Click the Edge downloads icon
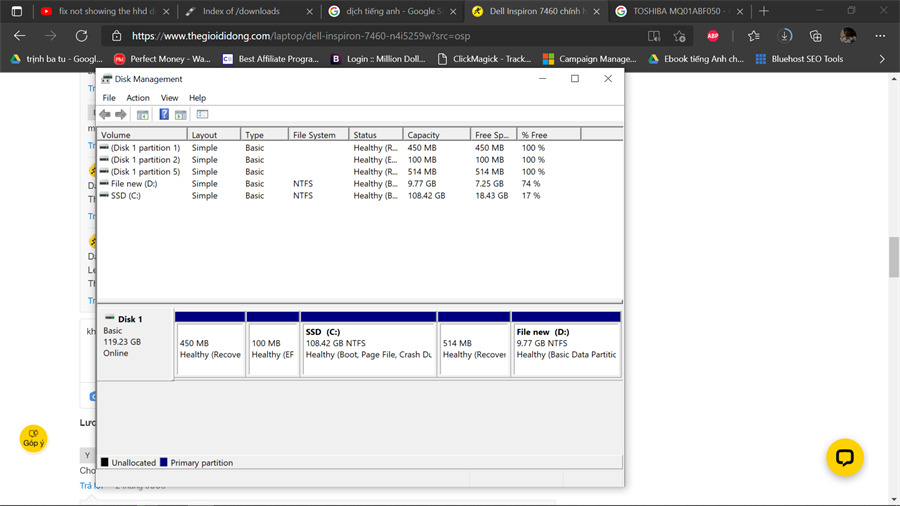The height and width of the screenshot is (506, 900). tap(785, 36)
